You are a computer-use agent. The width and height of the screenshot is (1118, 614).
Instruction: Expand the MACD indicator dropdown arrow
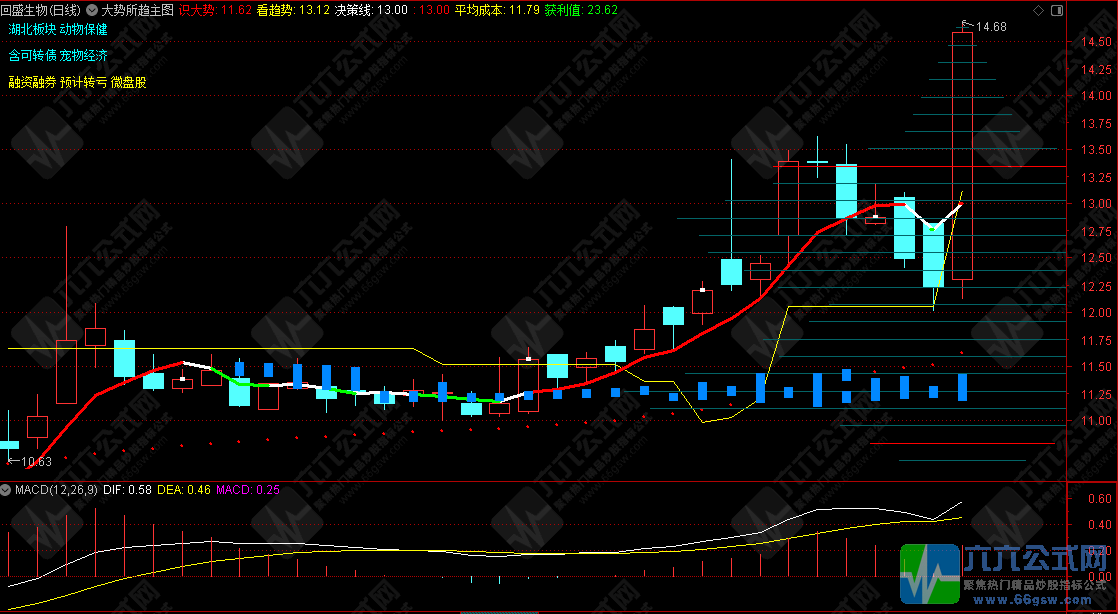(6, 490)
